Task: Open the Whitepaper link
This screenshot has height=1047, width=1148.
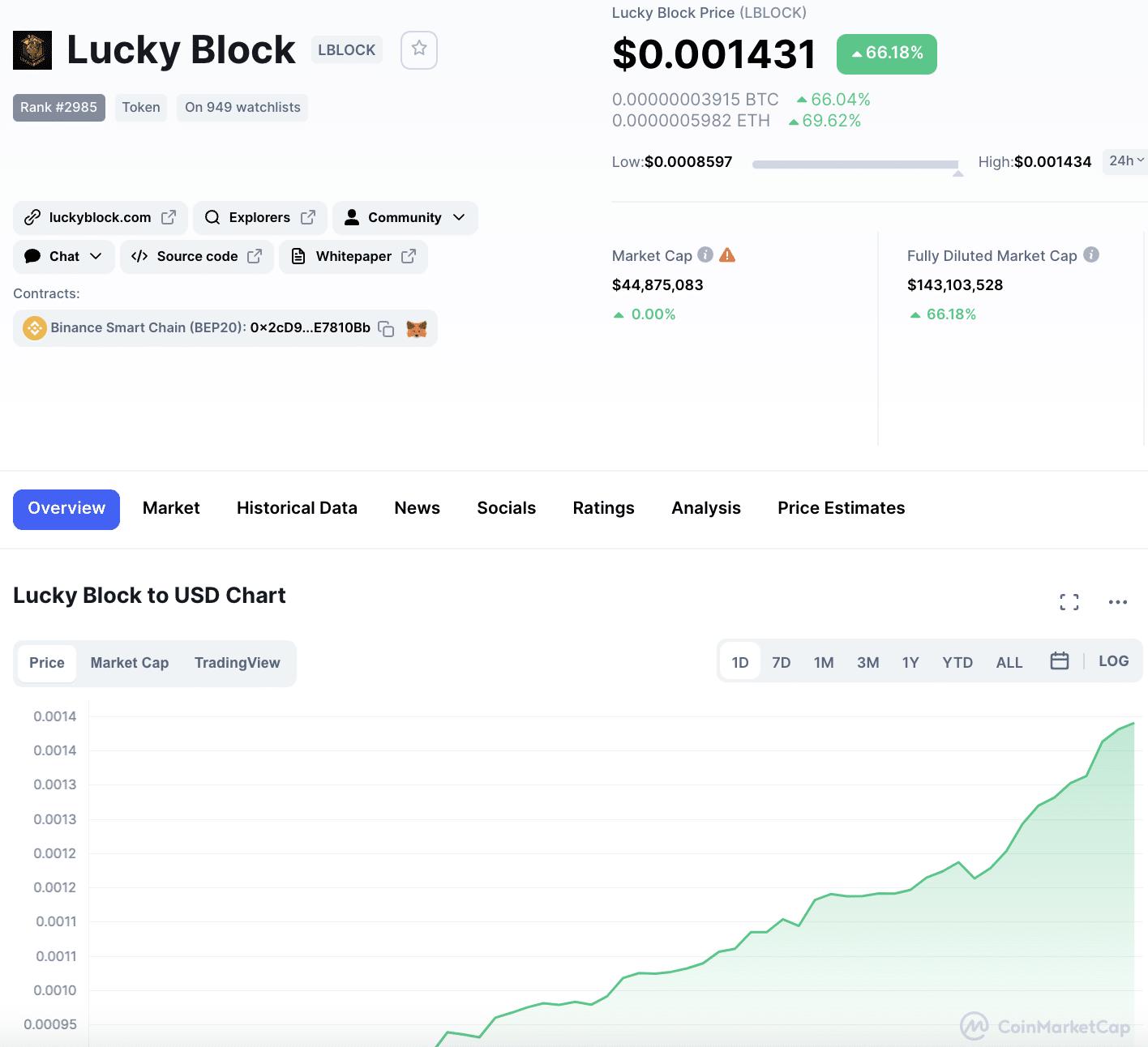Action: (353, 256)
